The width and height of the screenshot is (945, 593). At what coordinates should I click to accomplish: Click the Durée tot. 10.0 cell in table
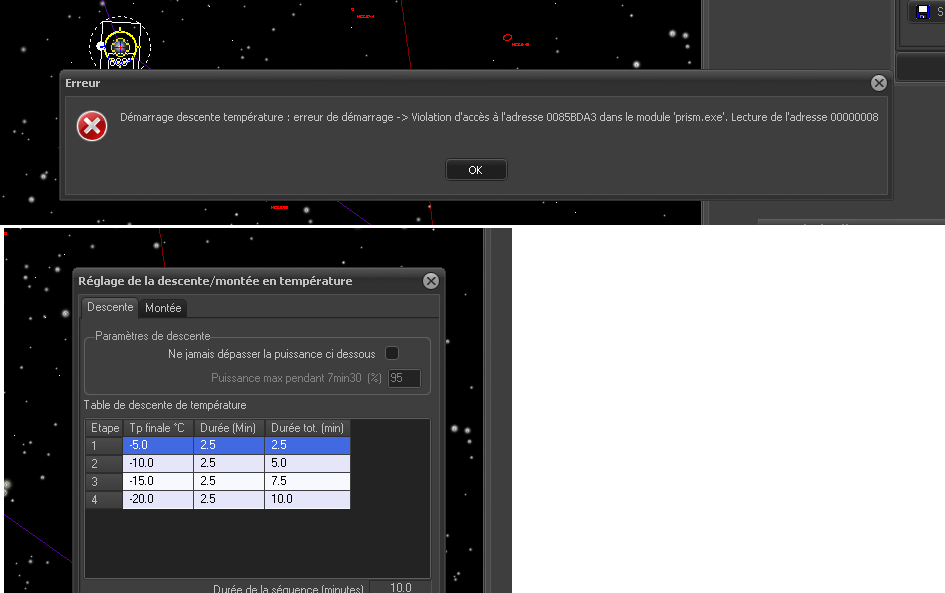click(307, 499)
